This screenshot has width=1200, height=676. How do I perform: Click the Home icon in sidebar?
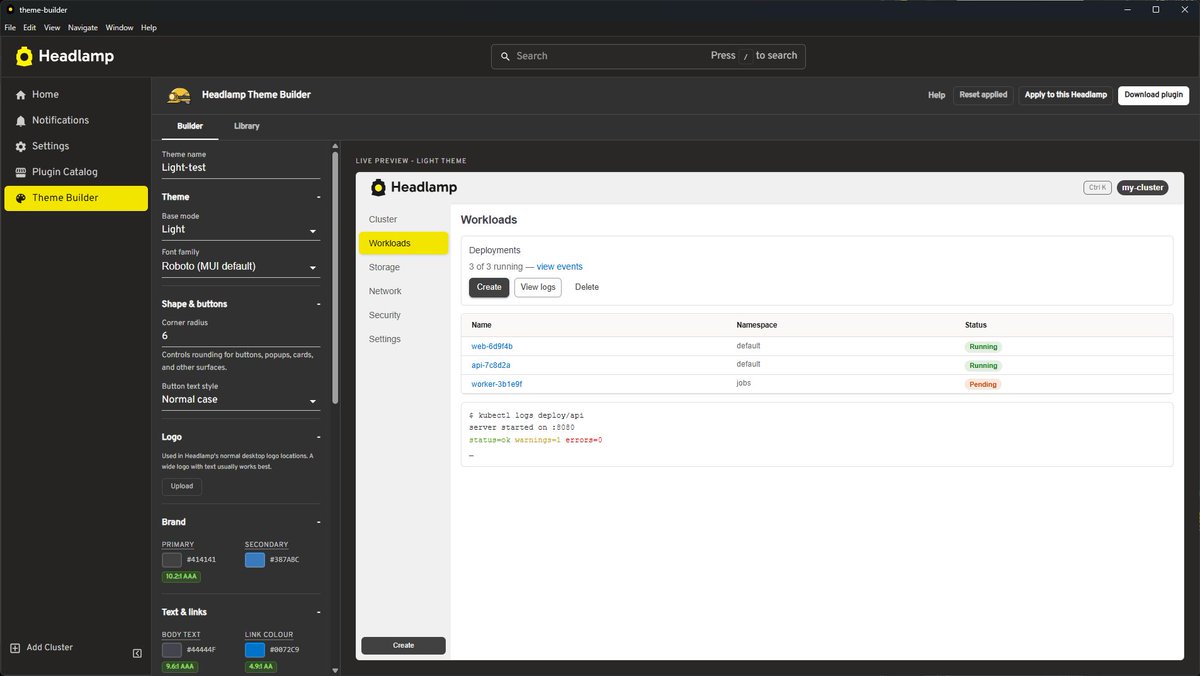pyautogui.click(x=21, y=95)
